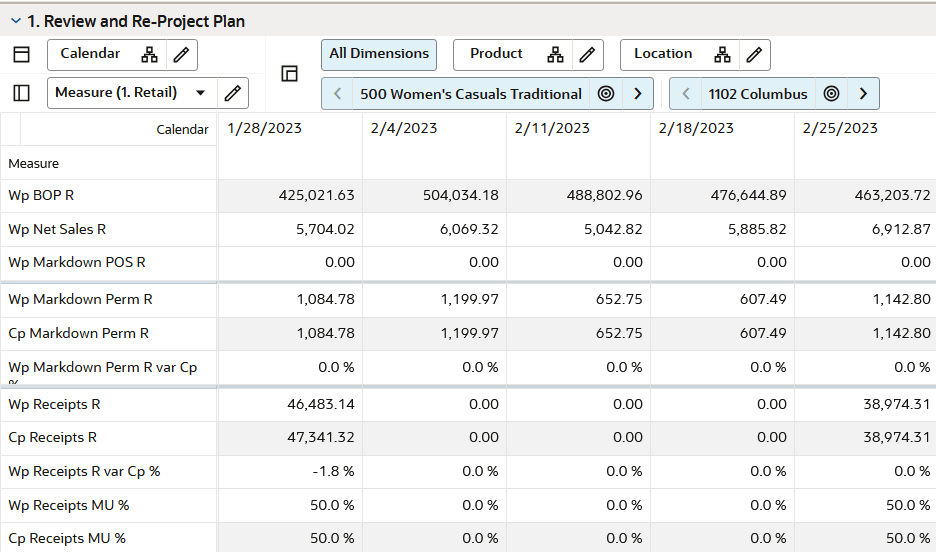The image size is (936, 552).
Task: Click the Measure edit pencil icon
Action: (232, 93)
